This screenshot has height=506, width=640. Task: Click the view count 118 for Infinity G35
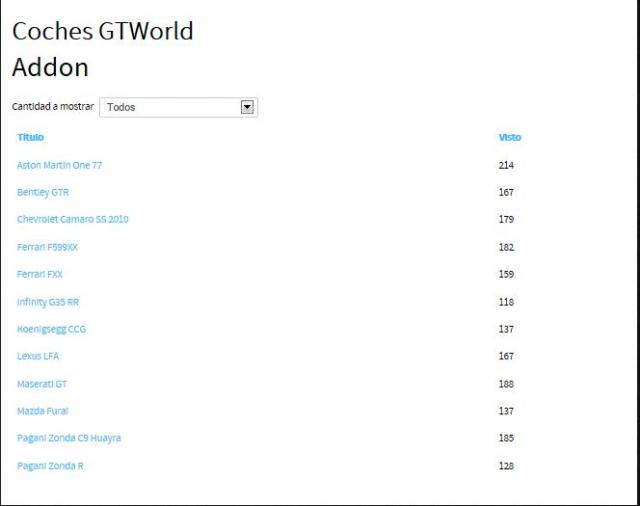(506, 302)
